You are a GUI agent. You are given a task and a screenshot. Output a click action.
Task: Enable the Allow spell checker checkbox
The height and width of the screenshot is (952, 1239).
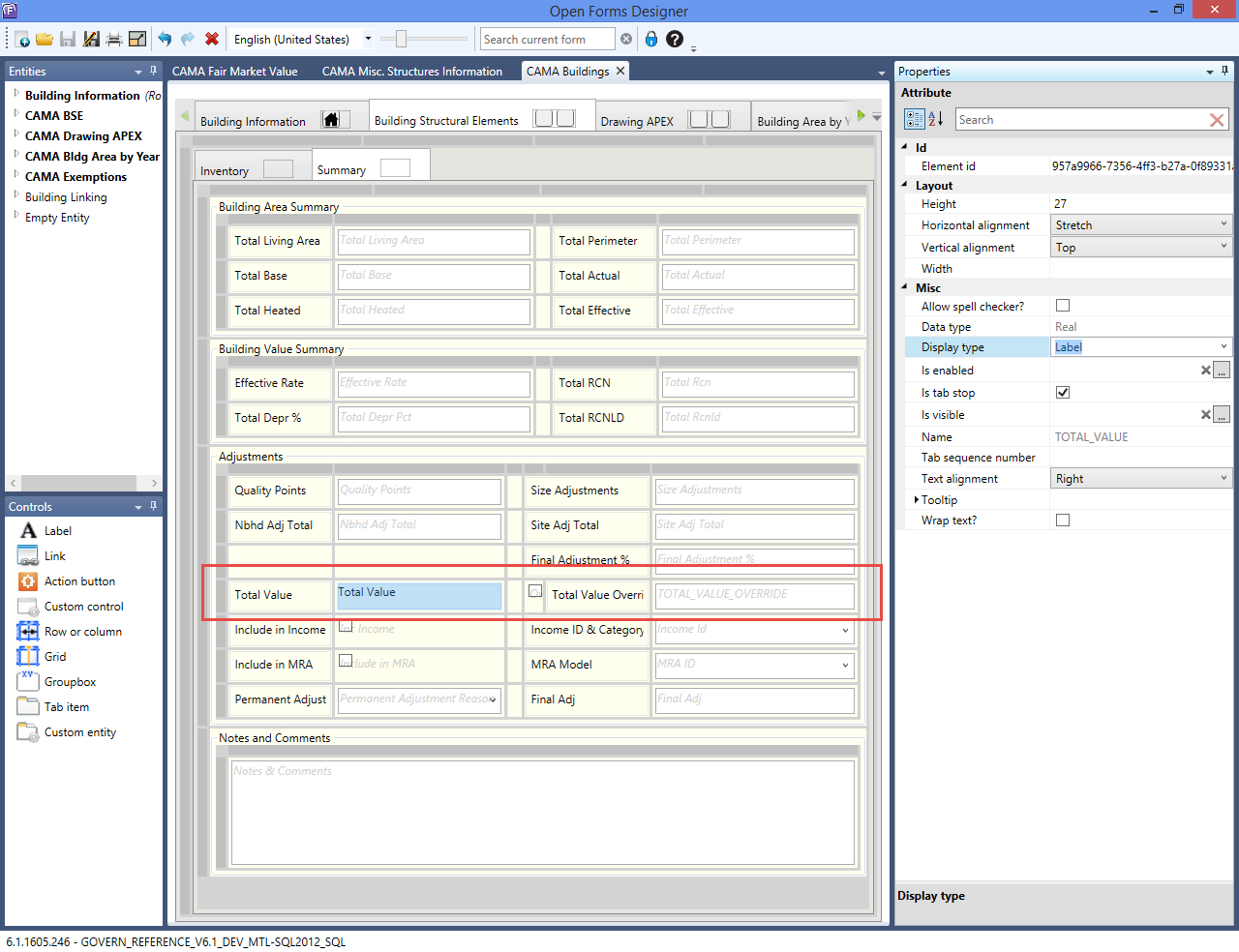[x=1063, y=306]
